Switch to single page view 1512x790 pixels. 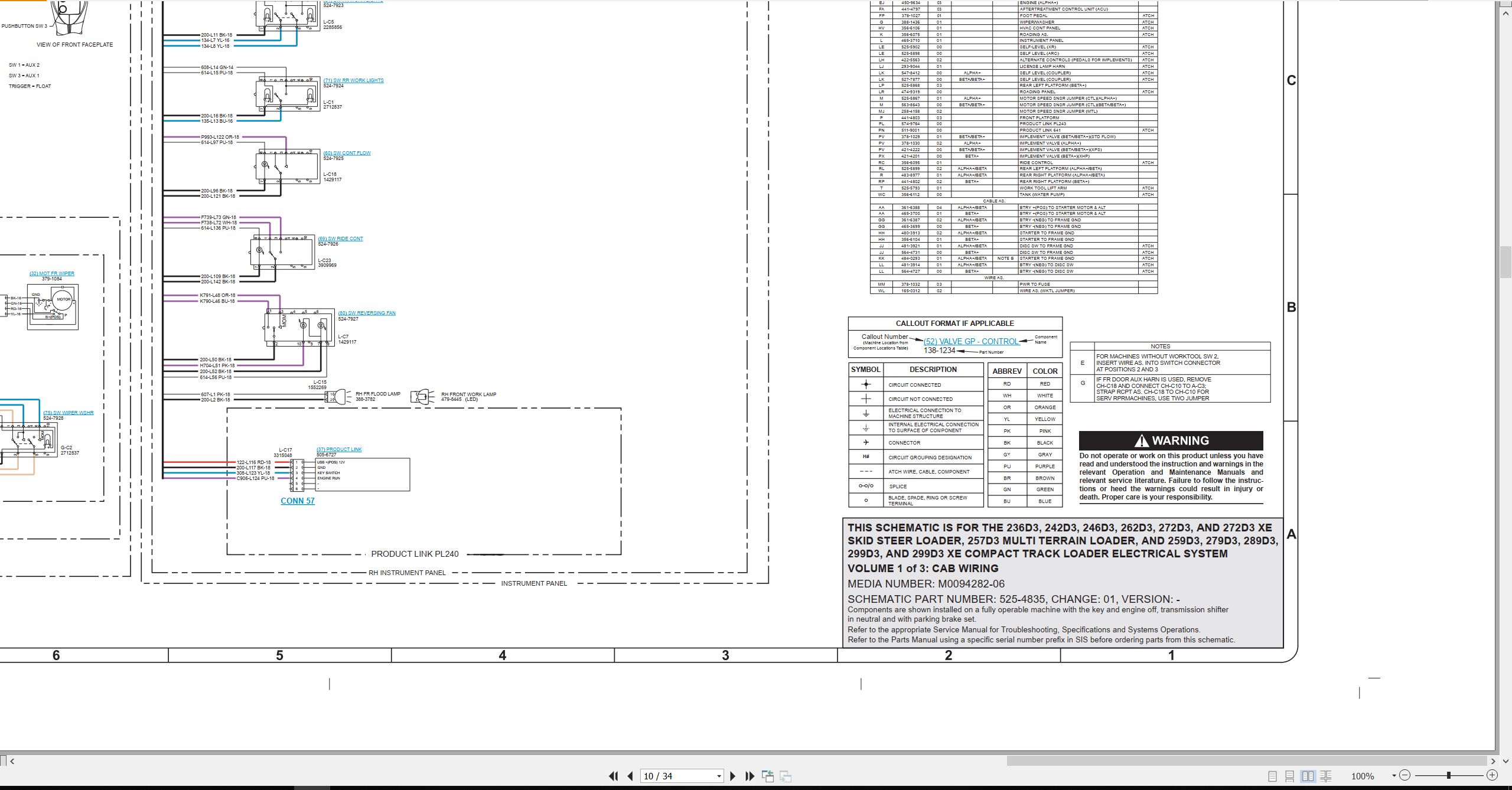(1273, 776)
